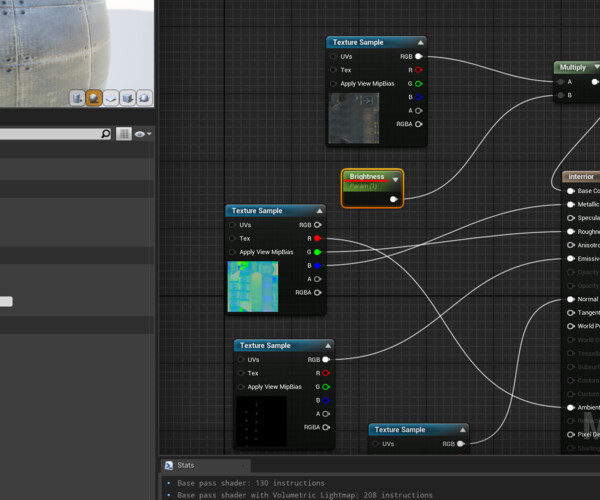The image size is (600, 500).
Task: Click the Ambient Occlusion input pin
Action: [x=571, y=407]
